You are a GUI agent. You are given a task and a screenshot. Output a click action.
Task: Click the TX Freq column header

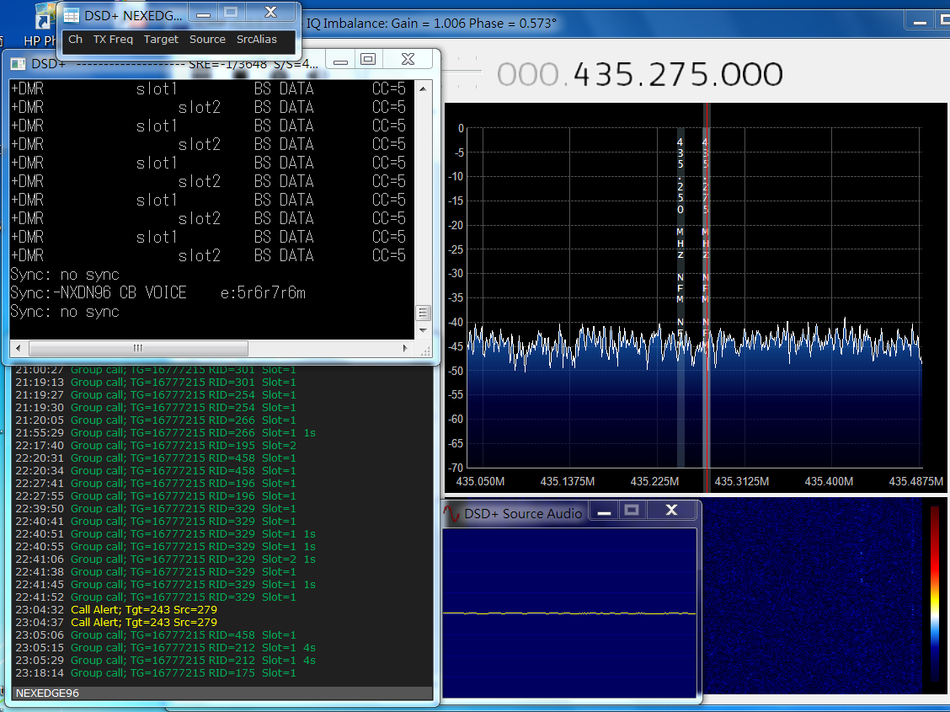click(x=113, y=39)
